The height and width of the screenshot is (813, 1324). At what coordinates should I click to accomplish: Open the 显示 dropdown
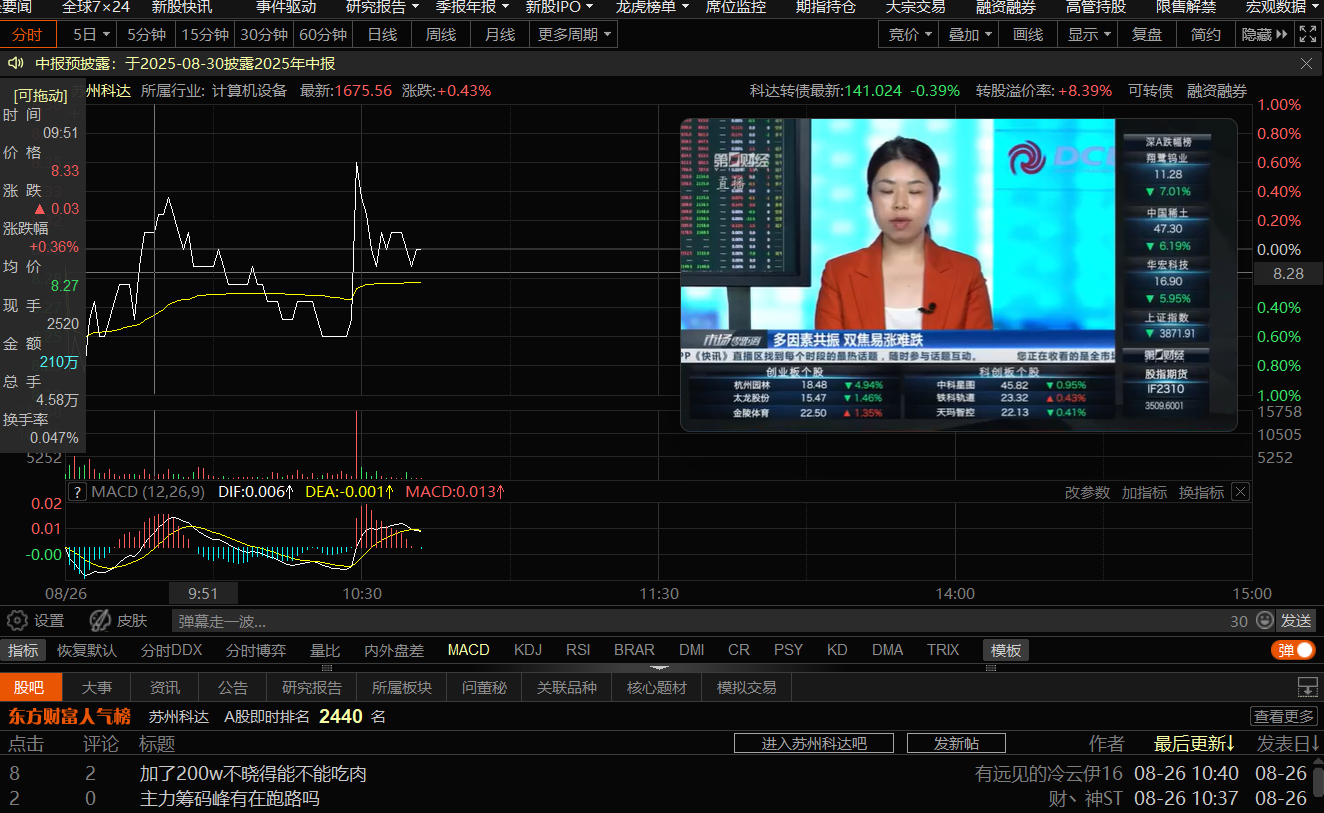[x=1089, y=34]
